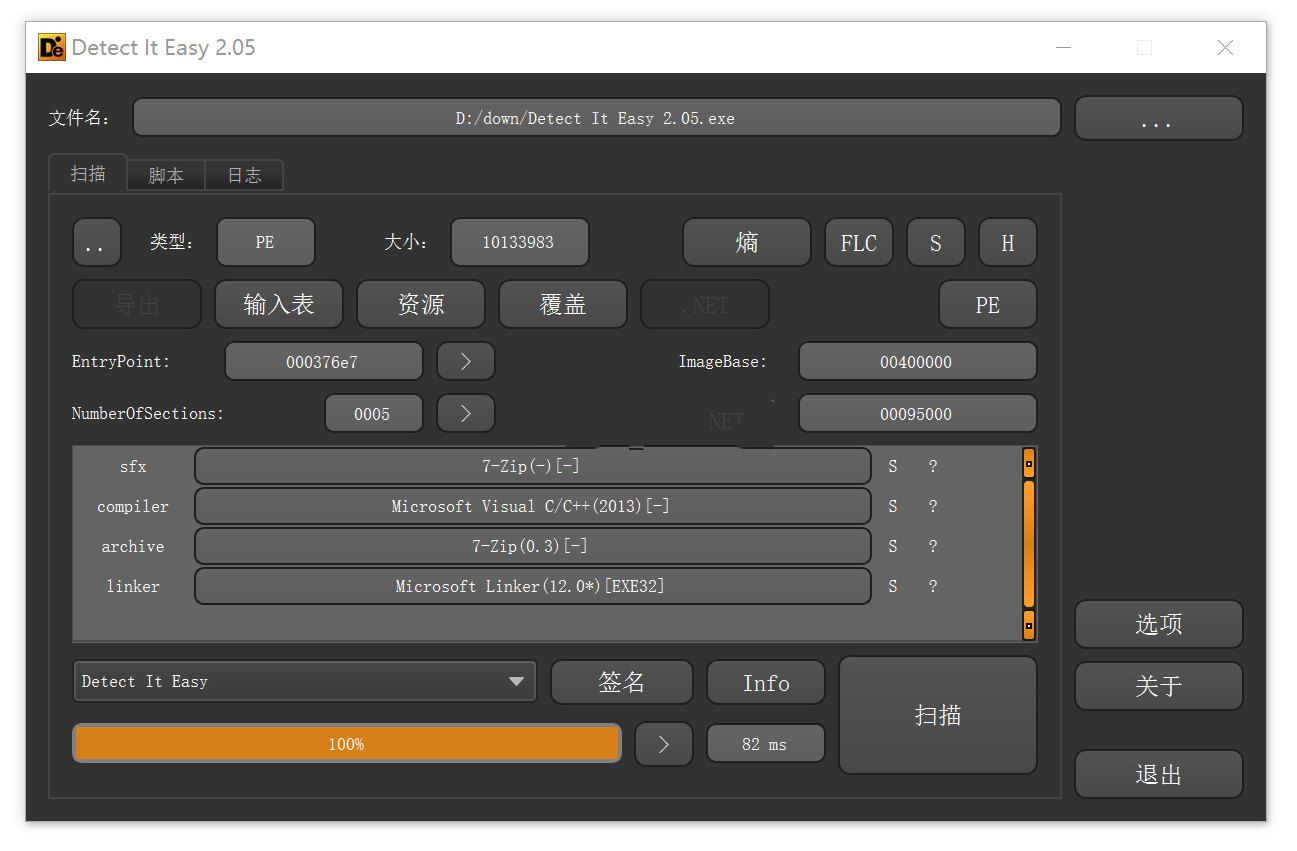
Task: Open the 选项 options button
Action: [1158, 625]
